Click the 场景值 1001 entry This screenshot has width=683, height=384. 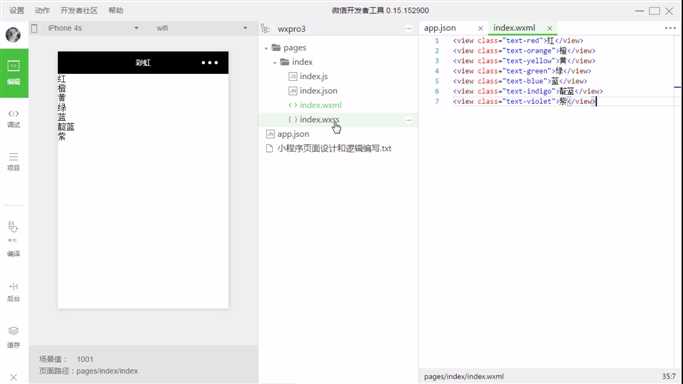[66, 359]
